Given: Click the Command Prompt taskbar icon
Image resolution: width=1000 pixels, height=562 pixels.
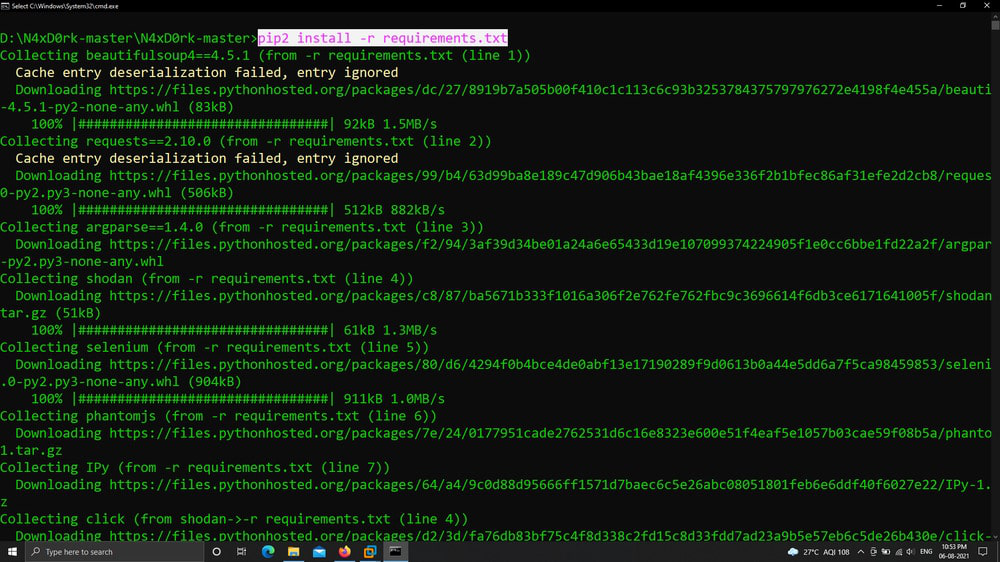Looking at the screenshot, I should point(395,552).
